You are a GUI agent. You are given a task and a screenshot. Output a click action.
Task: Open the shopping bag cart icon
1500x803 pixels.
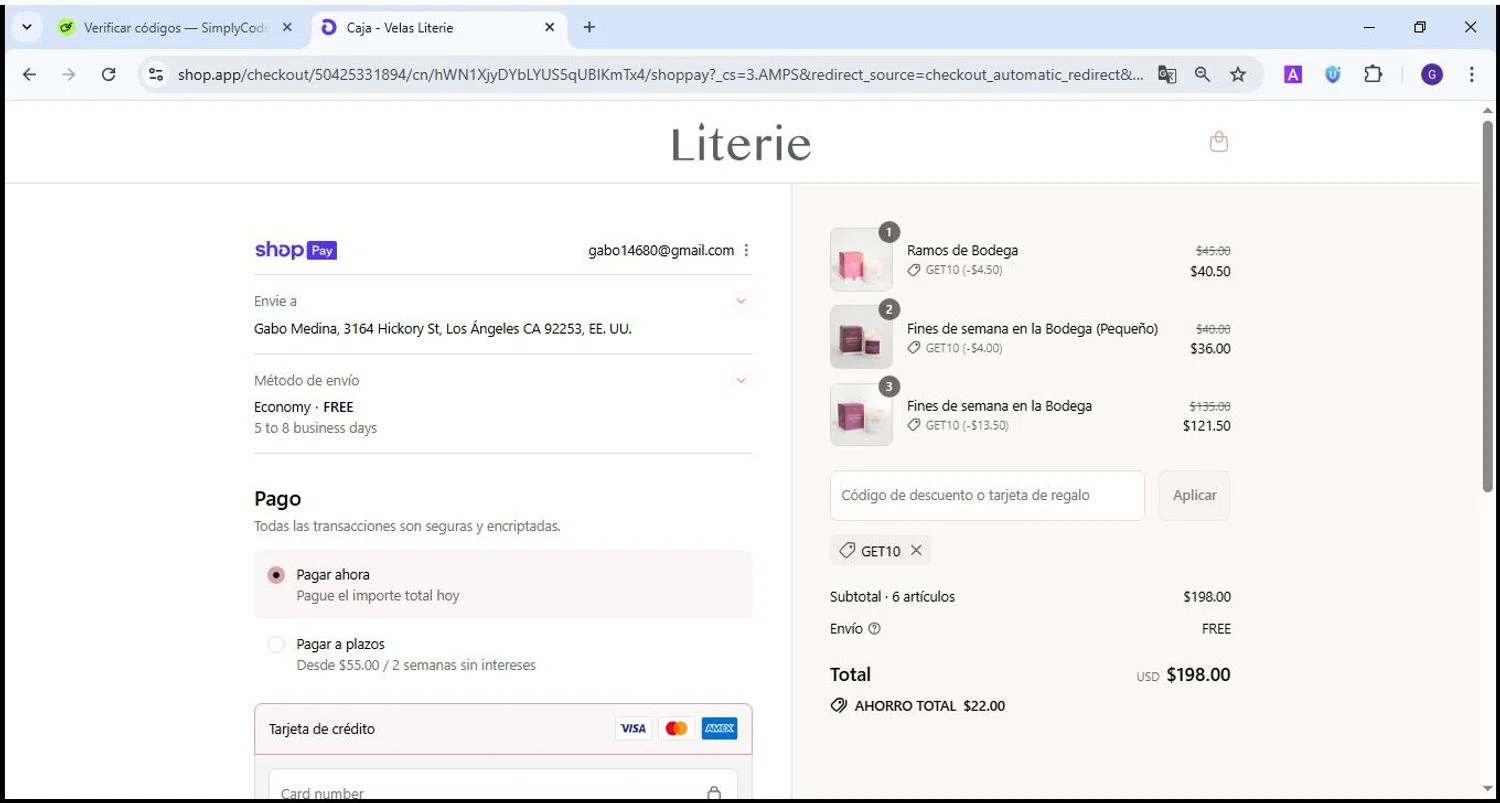pyautogui.click(x=1218, y=142)
